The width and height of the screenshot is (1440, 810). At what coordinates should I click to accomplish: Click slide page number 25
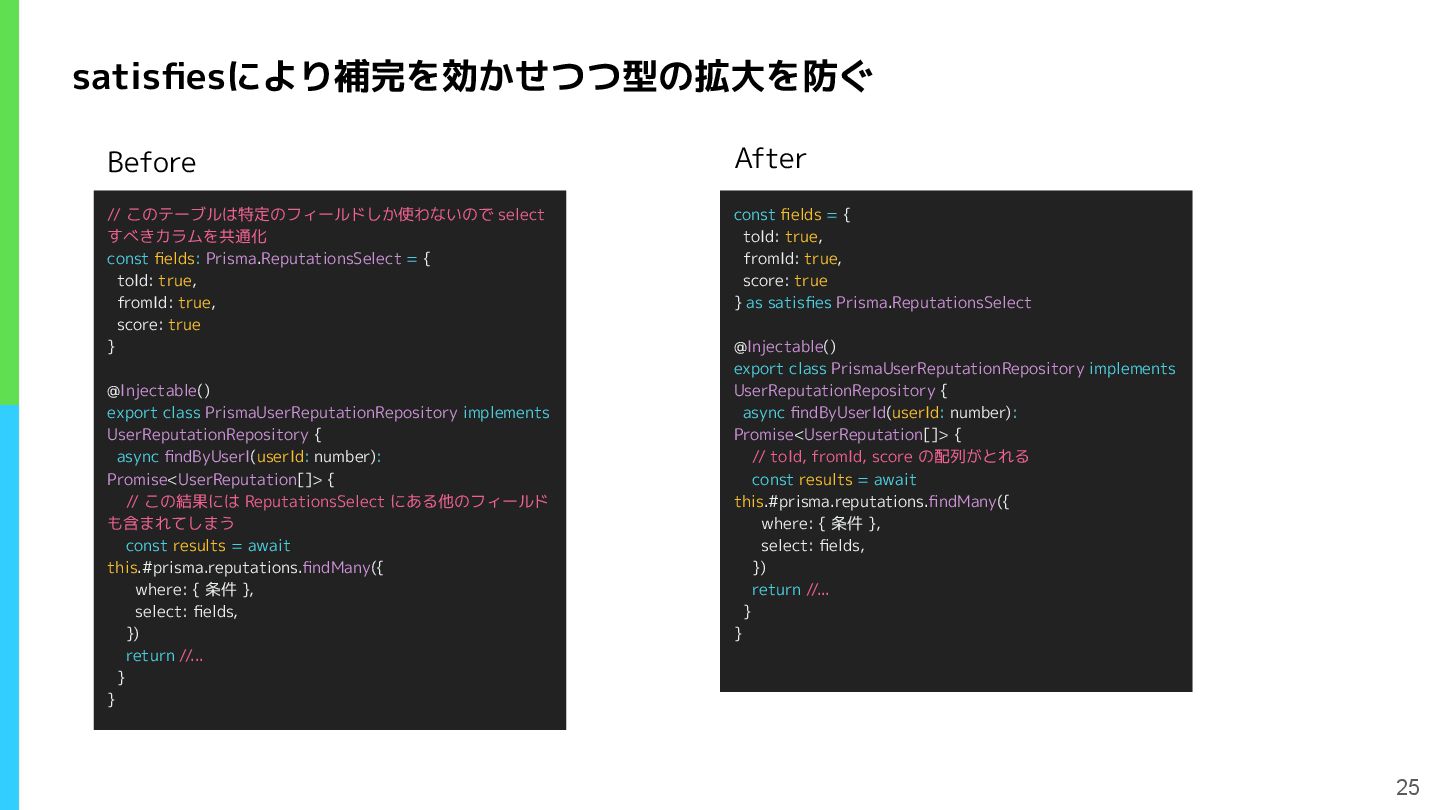[1407, 787]
